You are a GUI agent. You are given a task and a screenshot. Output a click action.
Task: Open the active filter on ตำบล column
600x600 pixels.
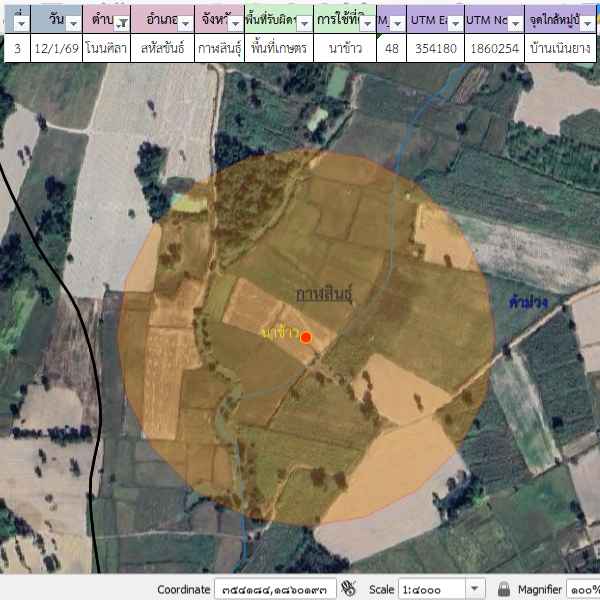122,22
